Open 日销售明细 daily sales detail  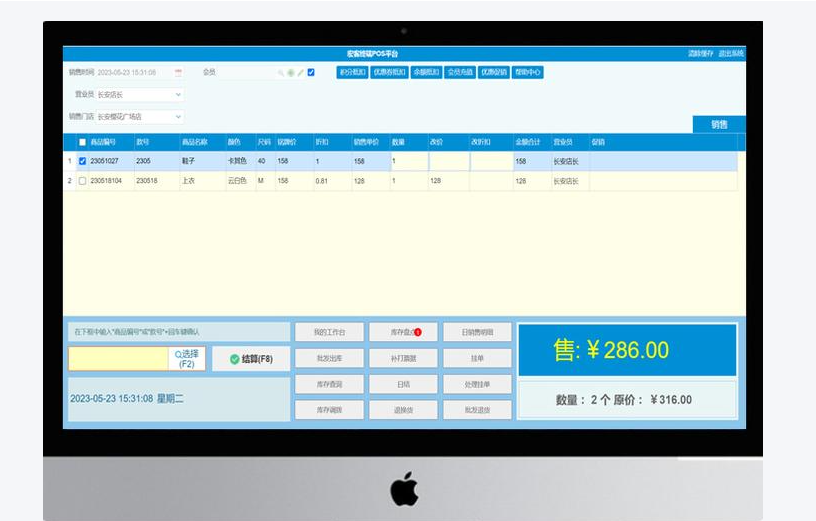pyautogui.click(x=477, y=332)
